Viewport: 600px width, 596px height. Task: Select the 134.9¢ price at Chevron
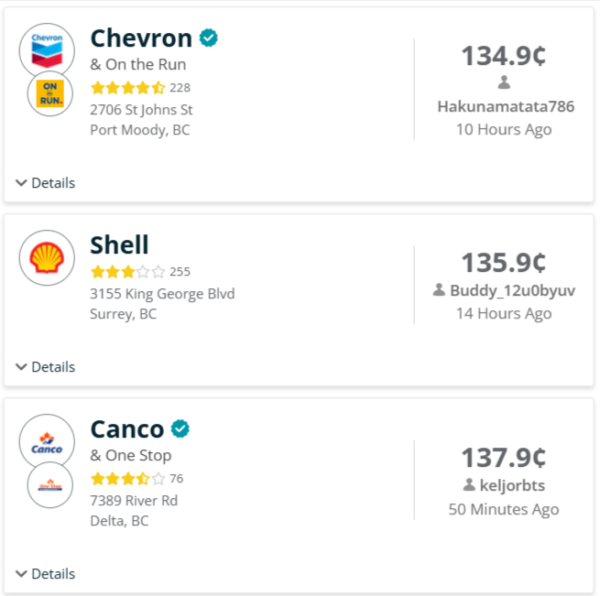tap(503, 56)
